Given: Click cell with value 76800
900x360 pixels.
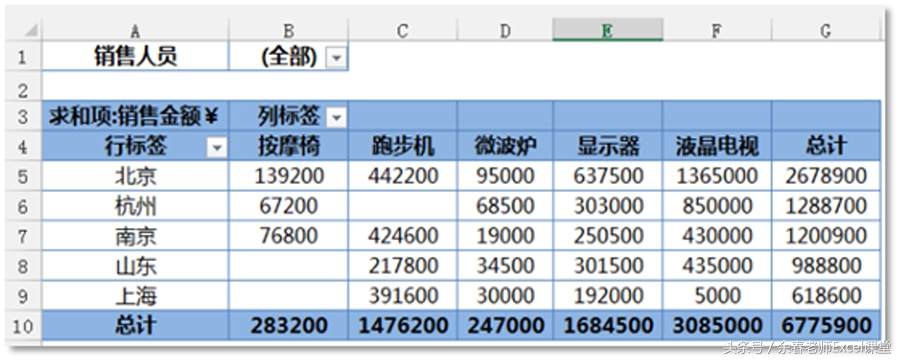Looking at the screenshot, I should tap(289, 236).
